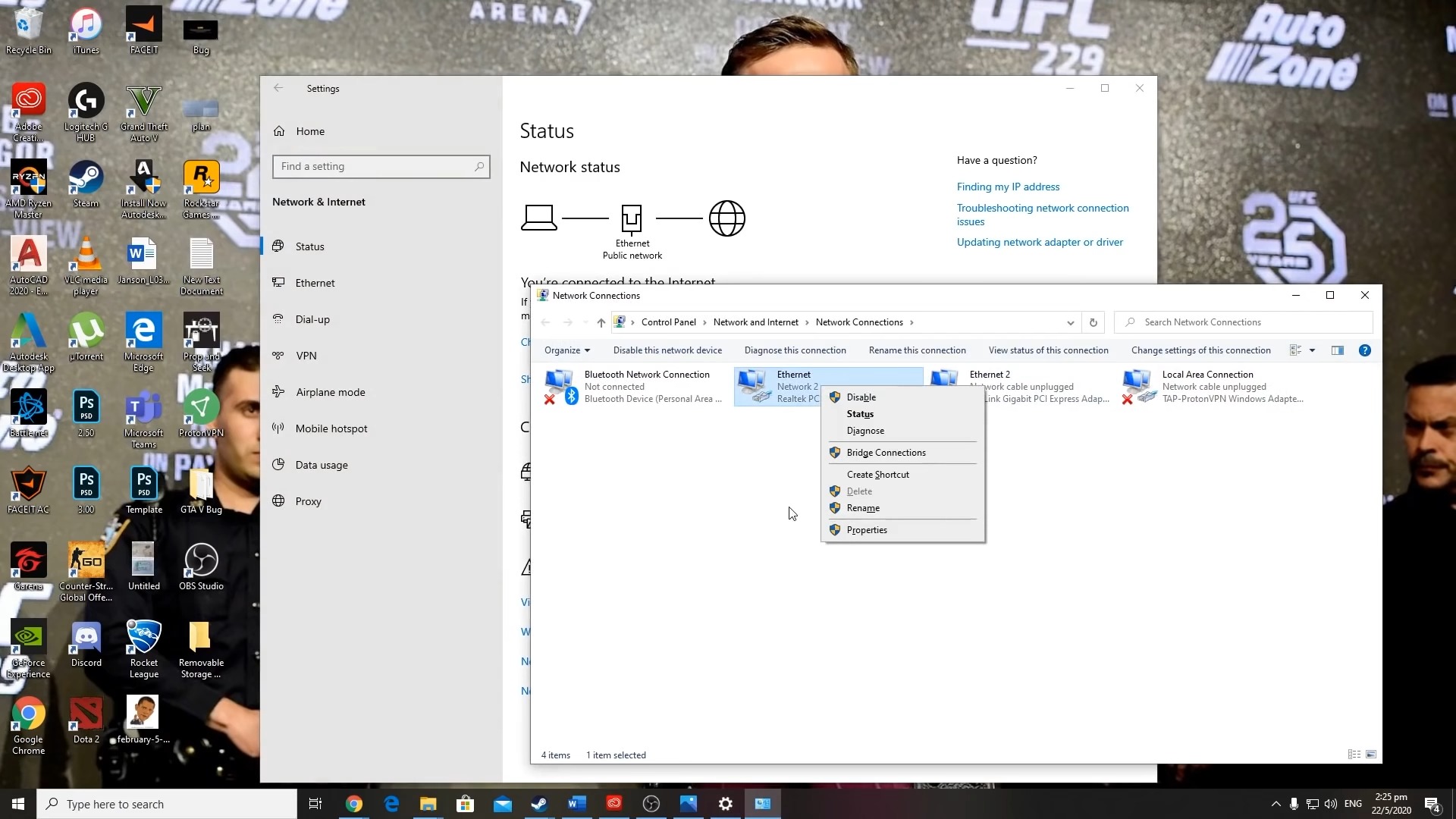Go back with Settings back arrow
Image resolution: width=1456 pixels, height=819 pixels.
coord(278,88)
